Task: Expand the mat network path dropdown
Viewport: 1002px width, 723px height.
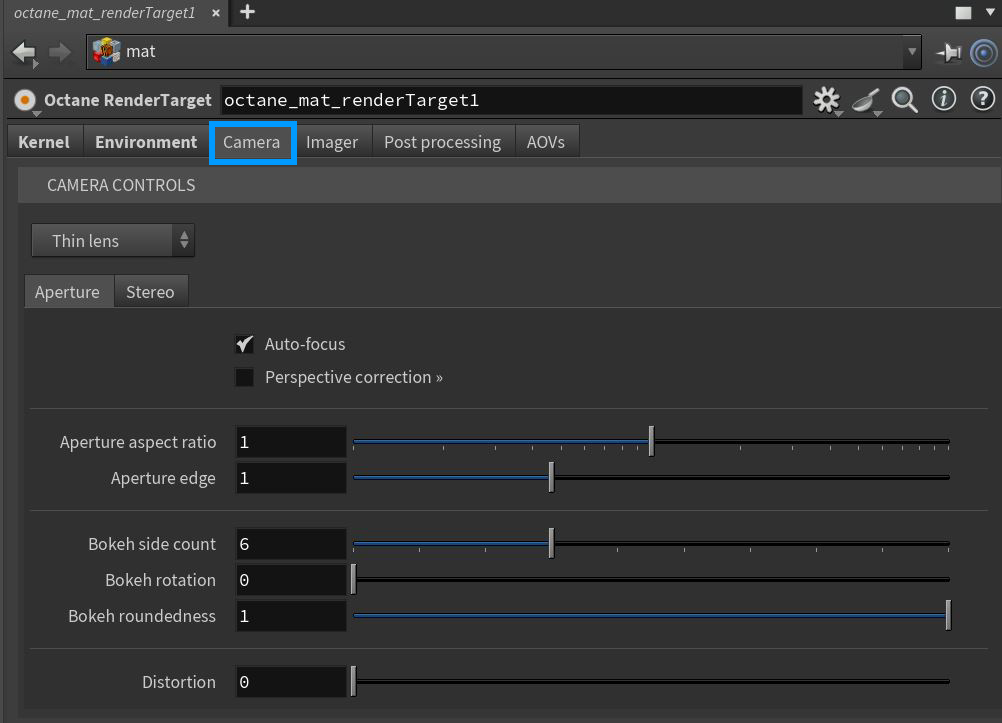Action: coord(911,51)
